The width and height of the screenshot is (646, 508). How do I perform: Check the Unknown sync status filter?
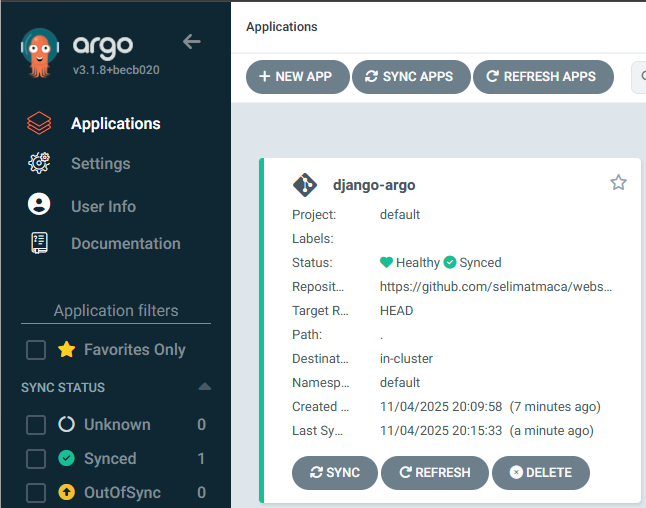pos(36,425)
